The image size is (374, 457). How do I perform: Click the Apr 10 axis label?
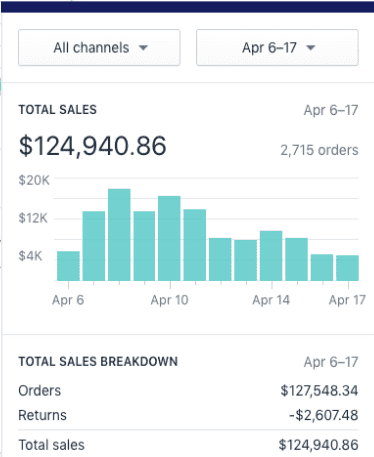click(x=170, y=300)
